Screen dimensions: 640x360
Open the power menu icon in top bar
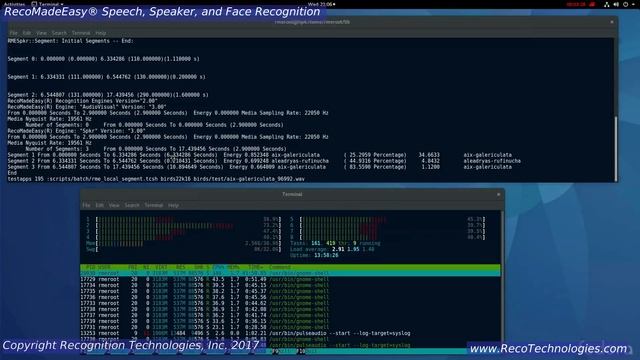(x=625, y=4)
